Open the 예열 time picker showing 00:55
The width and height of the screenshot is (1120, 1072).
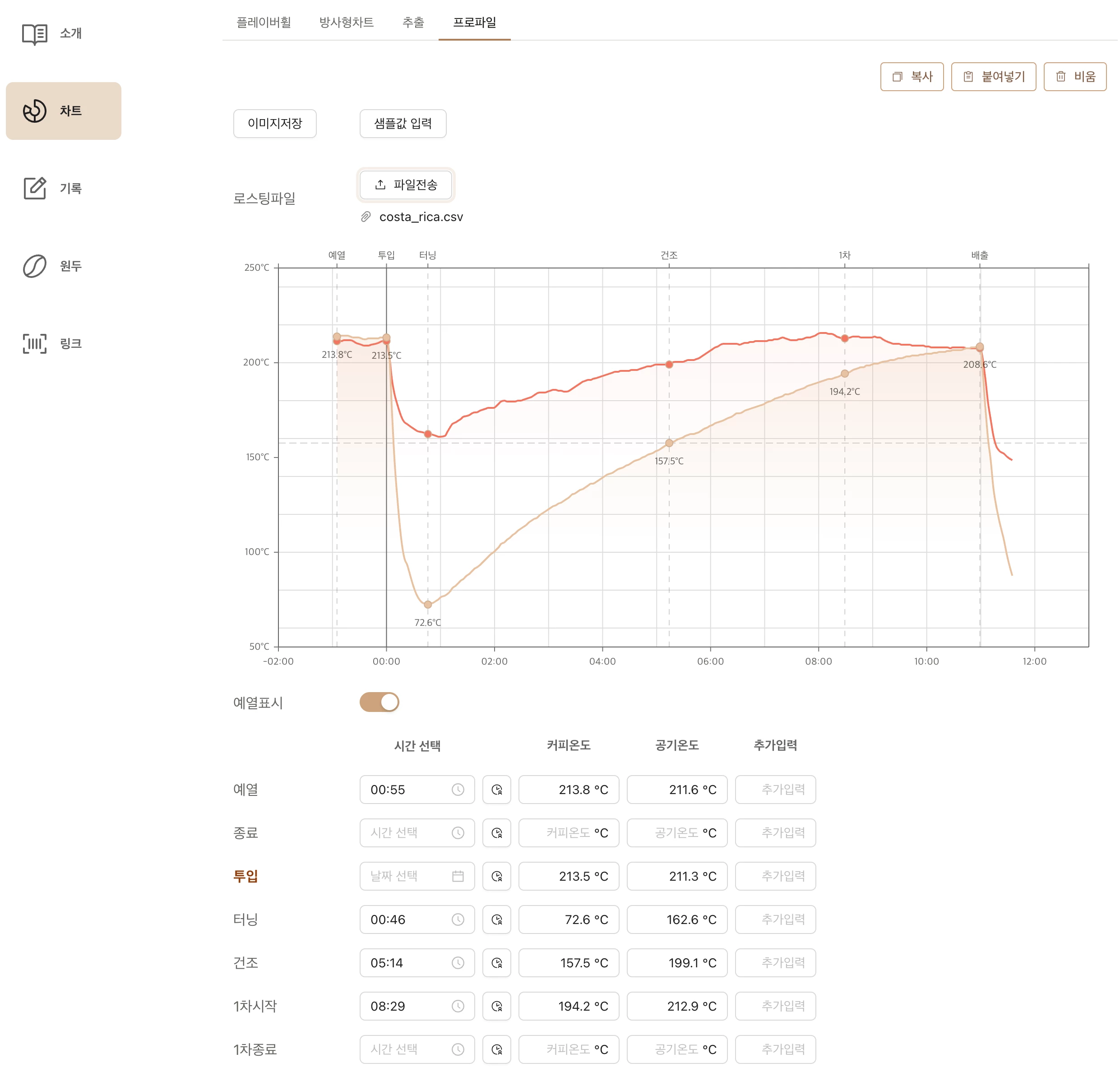coord(417,789)
